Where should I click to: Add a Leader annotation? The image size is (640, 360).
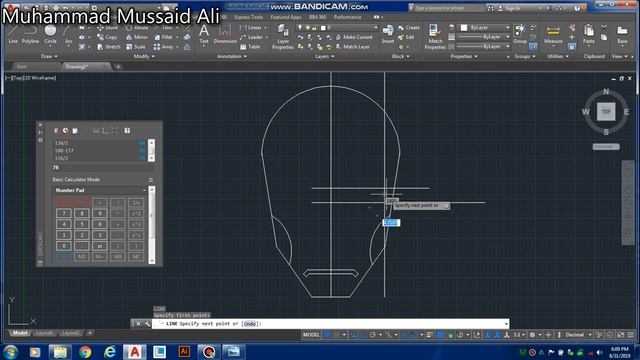point(252,37)
